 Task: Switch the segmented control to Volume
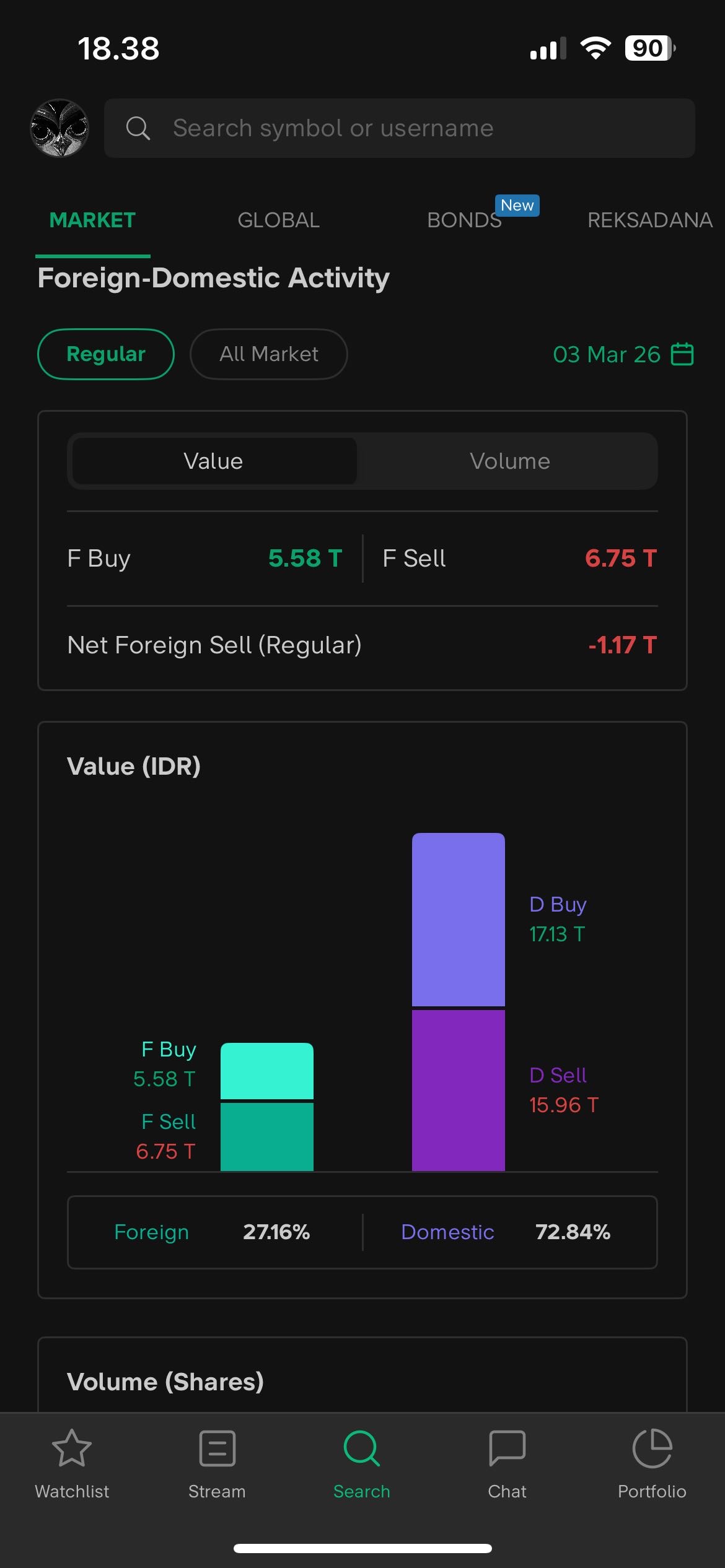click(x=509, y=461)
